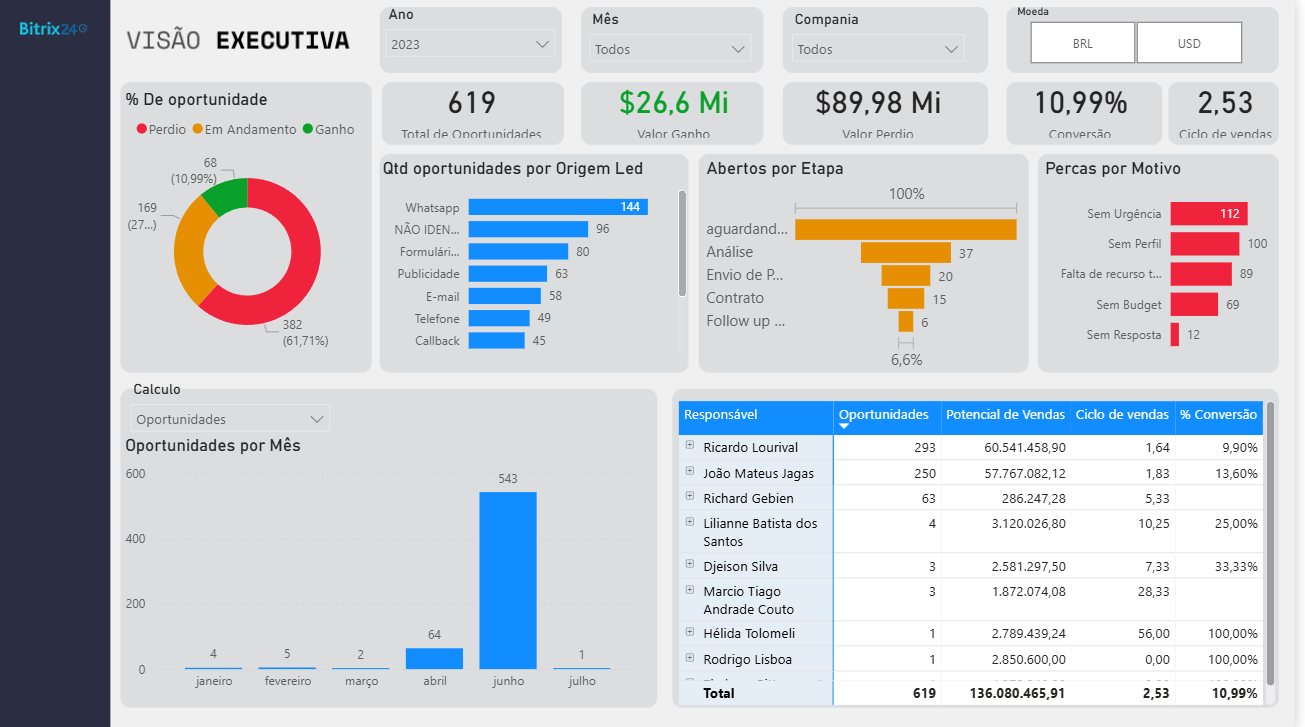Click plus icon beside Djeison Silva
Viewport: 1305px width, 727px height.
(x=690, y=565)
